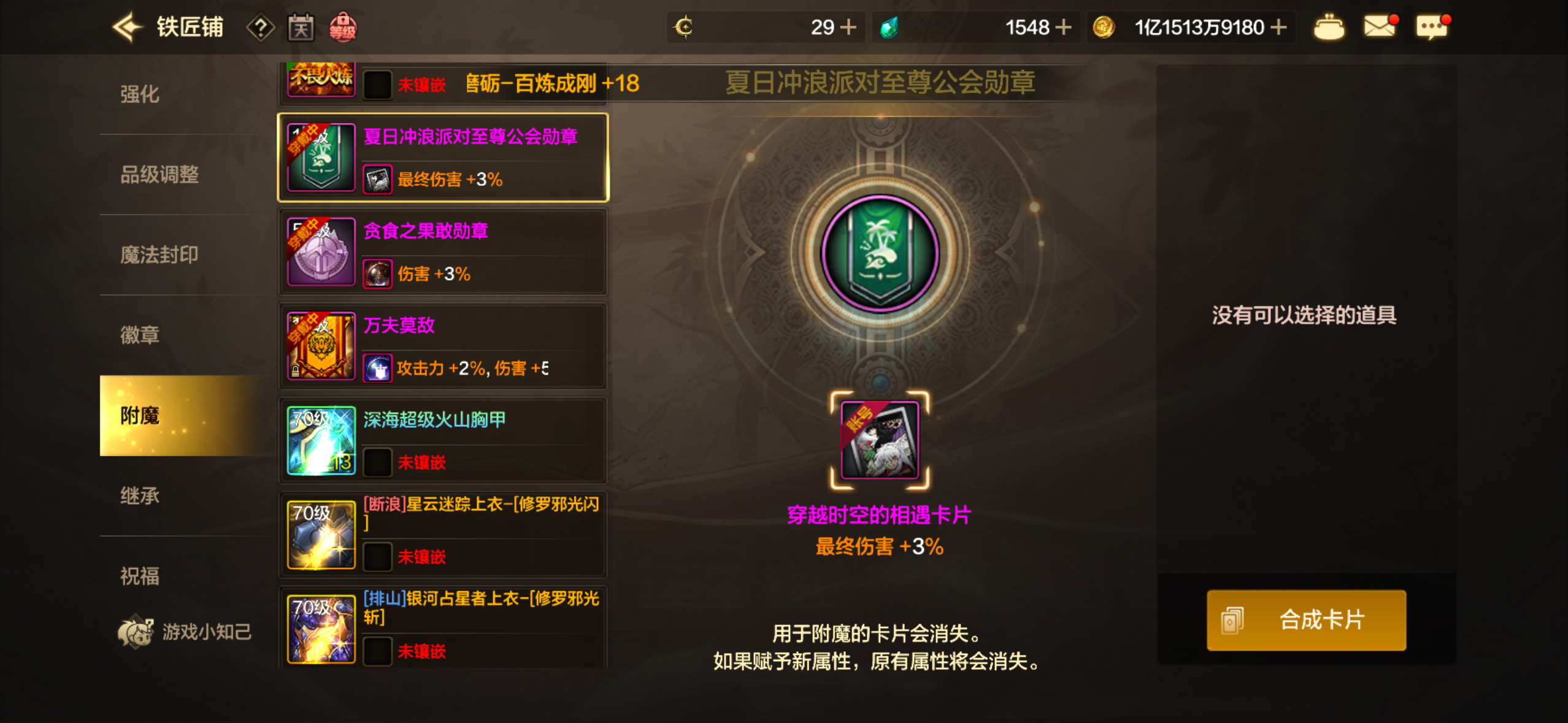The width and height of the screenshot is (1568, 723).
Task: Open the calendar icon in the header
Action: point(301,28)
